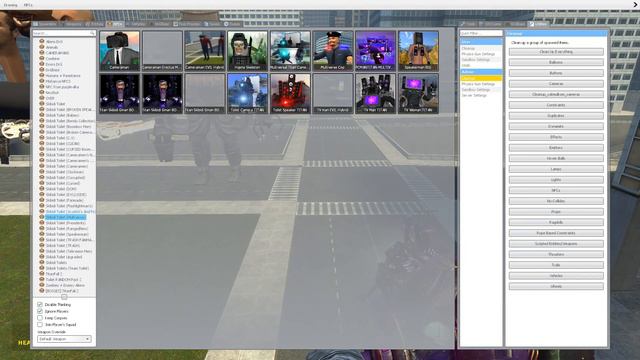Click the magnifier icon in NPC search box
Image resolution: width=640 pixels, height=360 pixels.
(92, 33)
